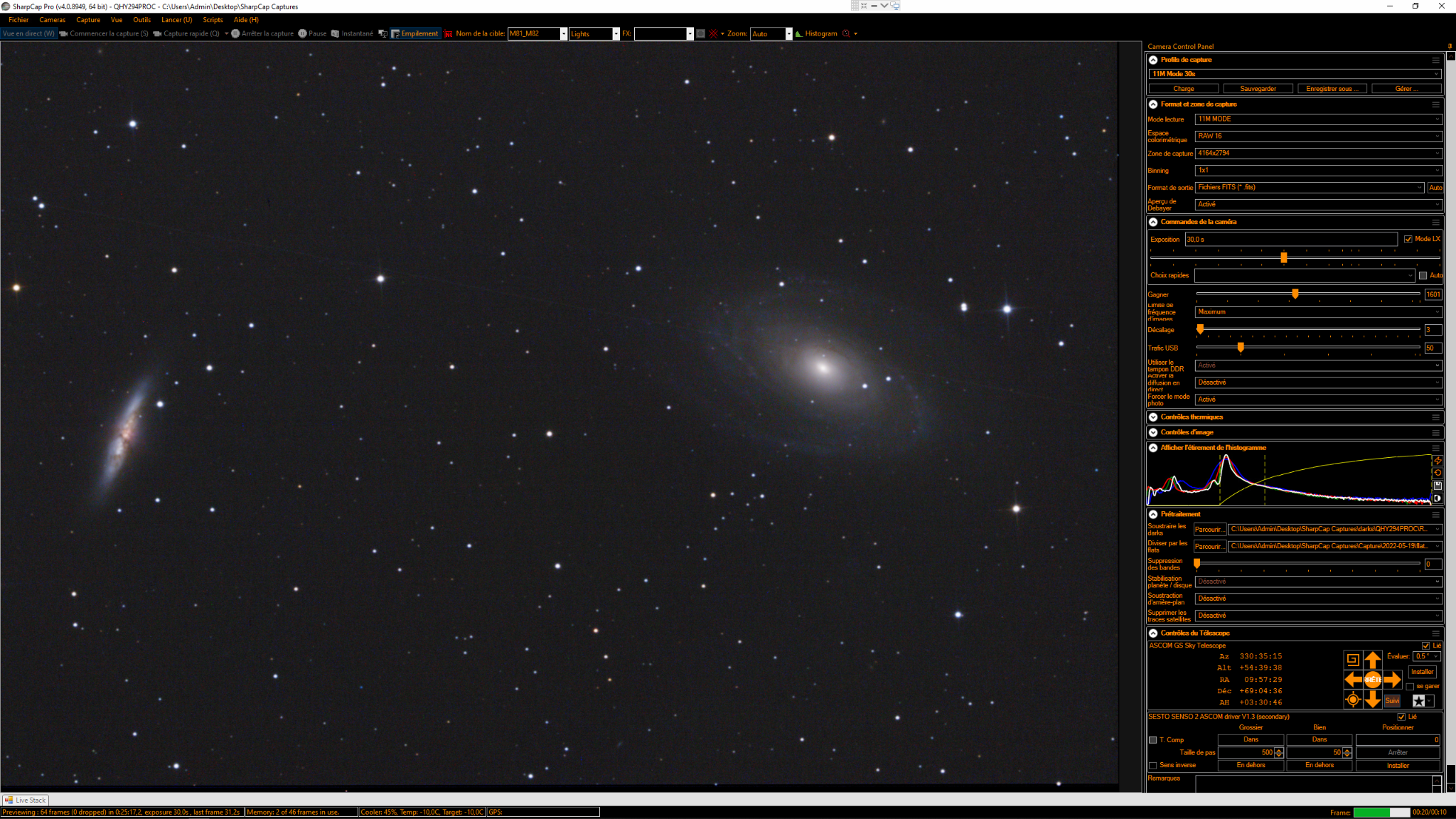The width and height of the screenshot is (1456, 819).
Task: Open the Histogram tool in toolbar
Action: [x=816, y=33]
